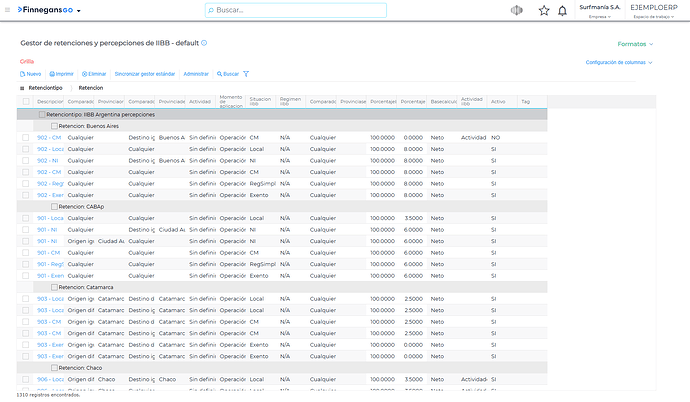
Task: Check the Retencion: Catamarca group checkbox
Action: (x=54, y=287)
